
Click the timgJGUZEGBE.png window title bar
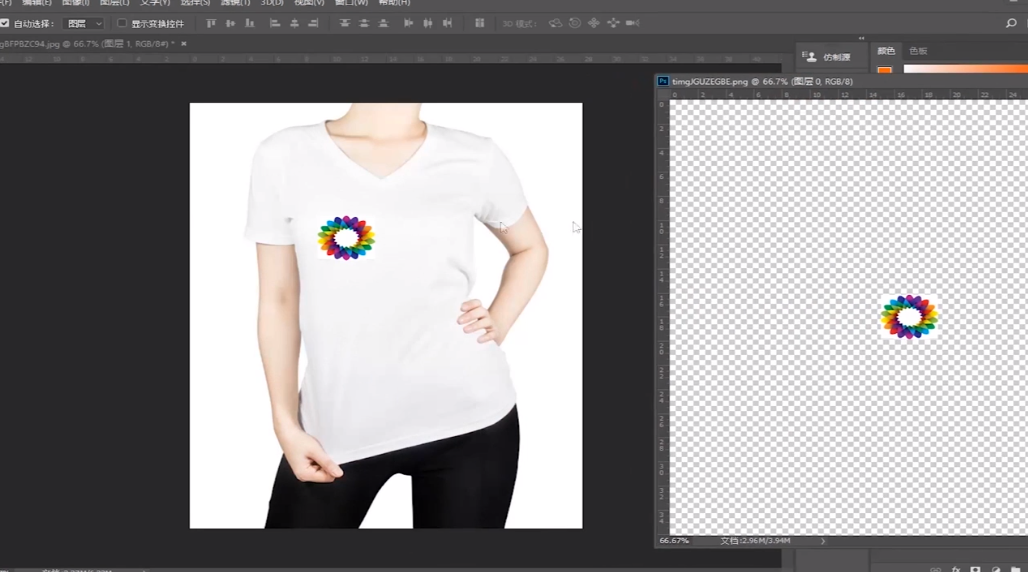[x=841, y=81]
